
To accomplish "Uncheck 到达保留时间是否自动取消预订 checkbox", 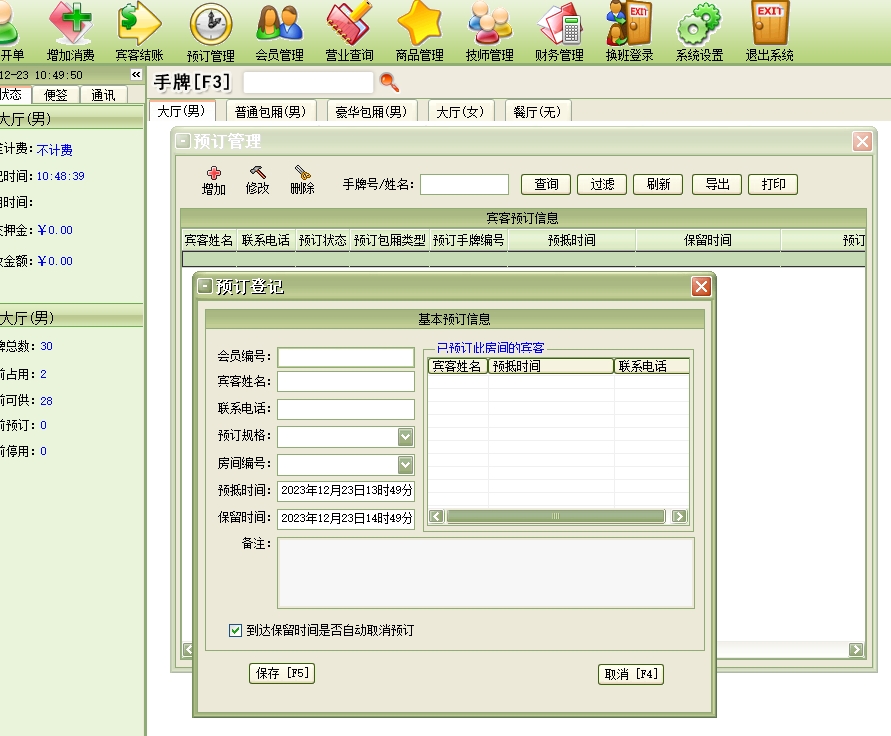I will [x=236, y=630].
